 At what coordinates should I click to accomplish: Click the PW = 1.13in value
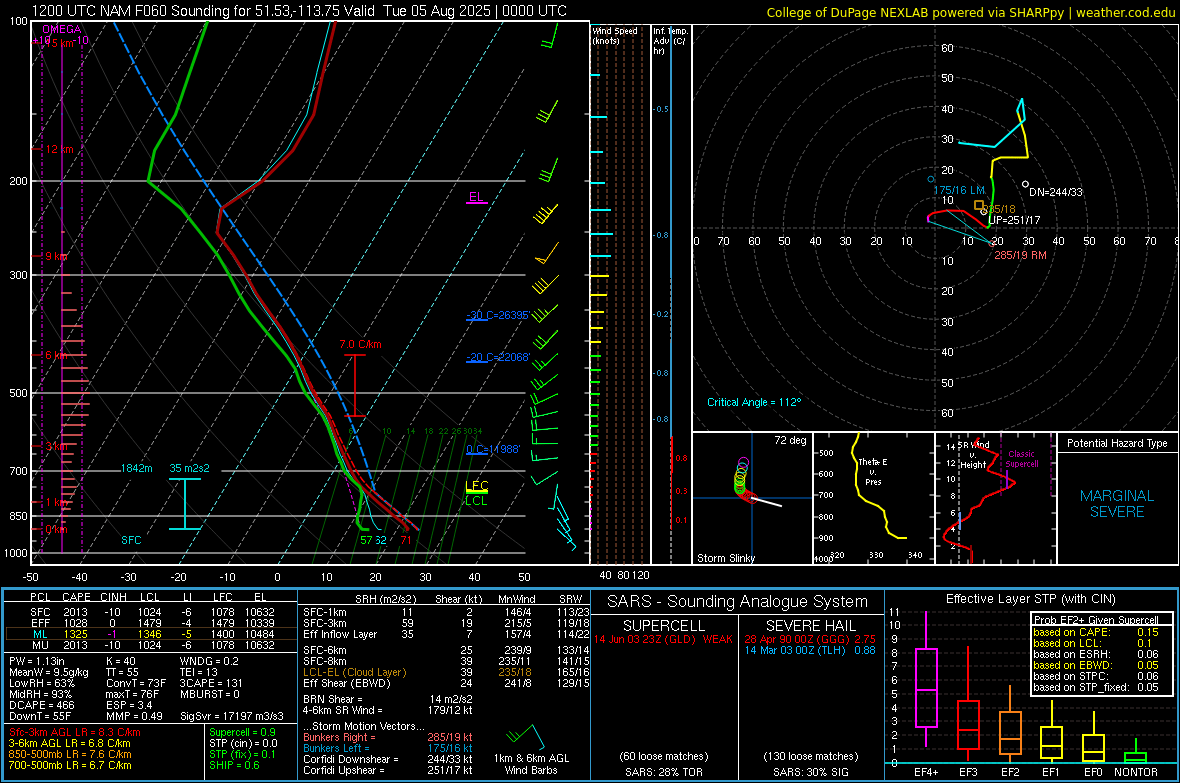tap(41, 661)
